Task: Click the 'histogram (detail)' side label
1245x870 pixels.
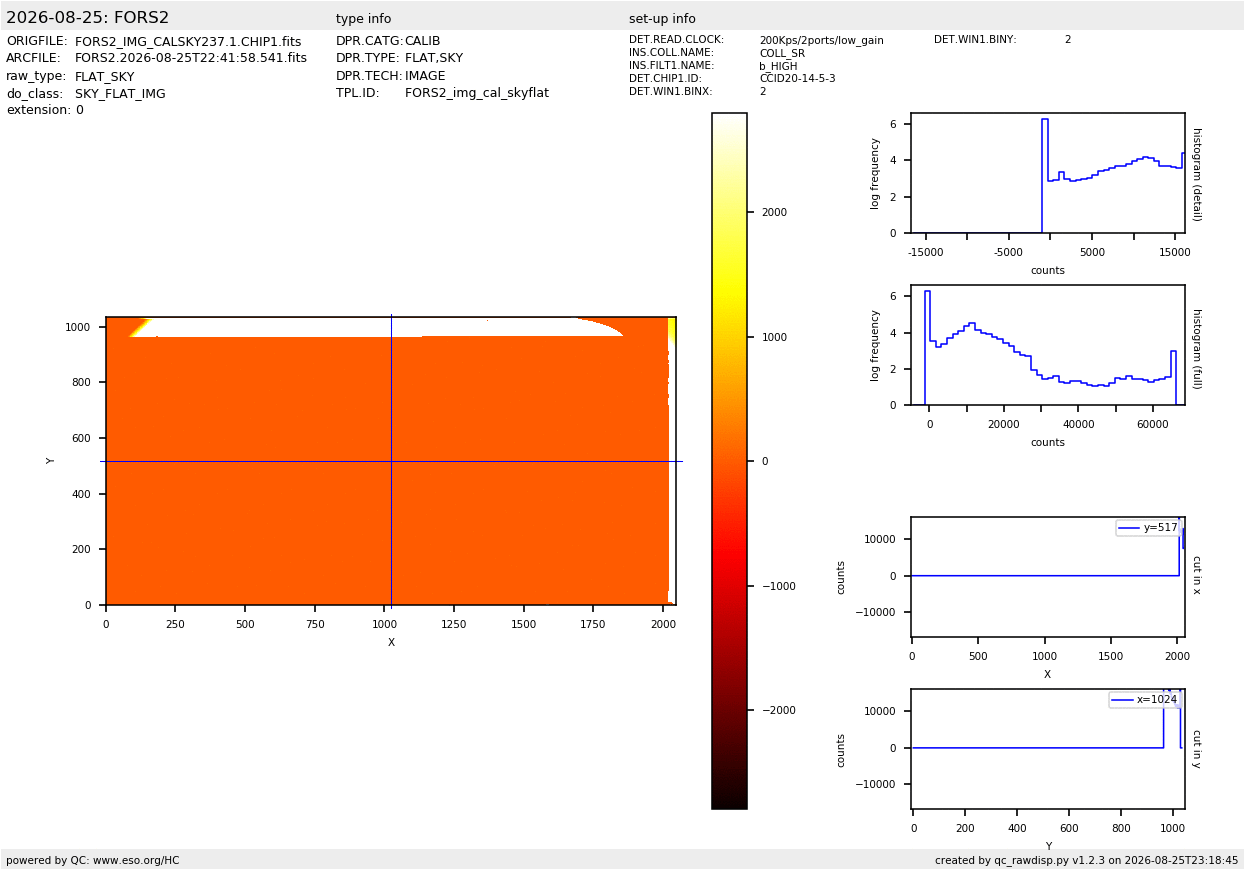Action: coord(1196,173)
